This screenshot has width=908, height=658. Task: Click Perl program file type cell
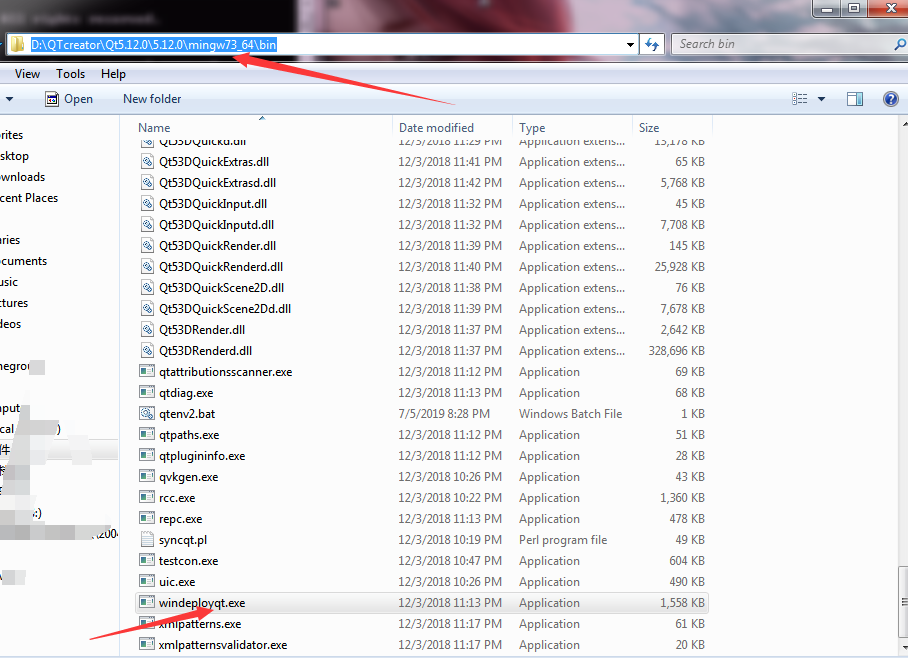pyautogui.click(x=563, y=540)
